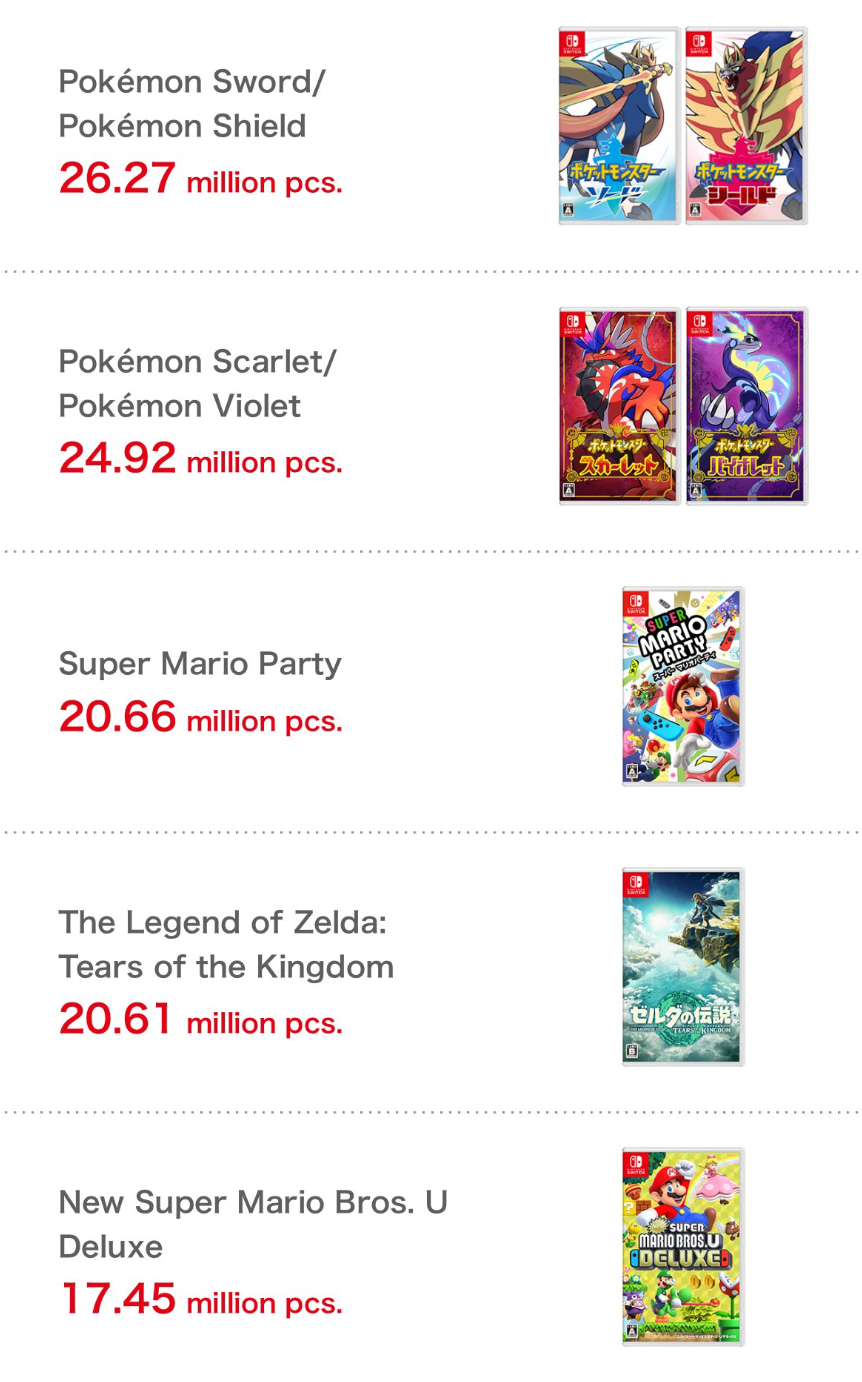Screen dimensions: 862x1382
Task: Select the Pokémon Violet cover image
Action: (x=746, y=406)
